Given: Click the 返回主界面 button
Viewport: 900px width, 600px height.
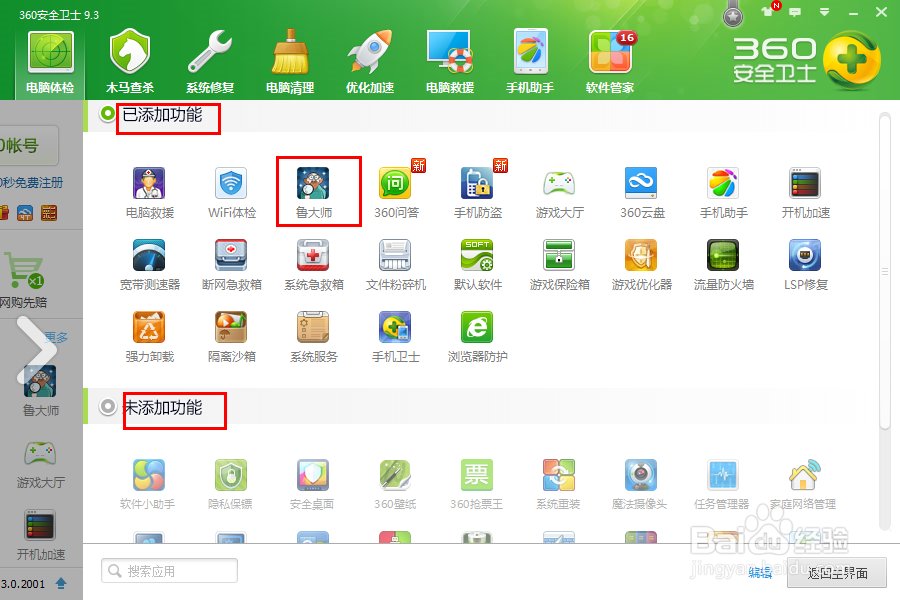Looking at the screenshot, I should click(837, 572).
